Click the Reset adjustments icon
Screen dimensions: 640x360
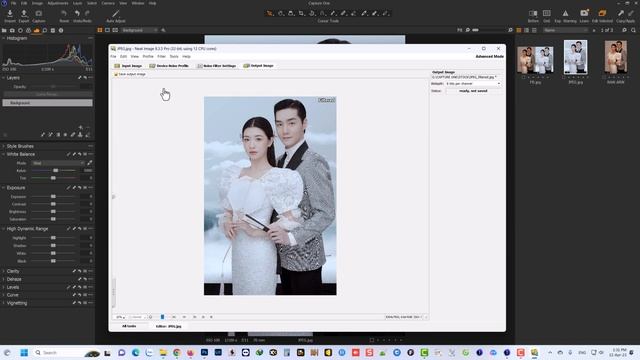64,13
